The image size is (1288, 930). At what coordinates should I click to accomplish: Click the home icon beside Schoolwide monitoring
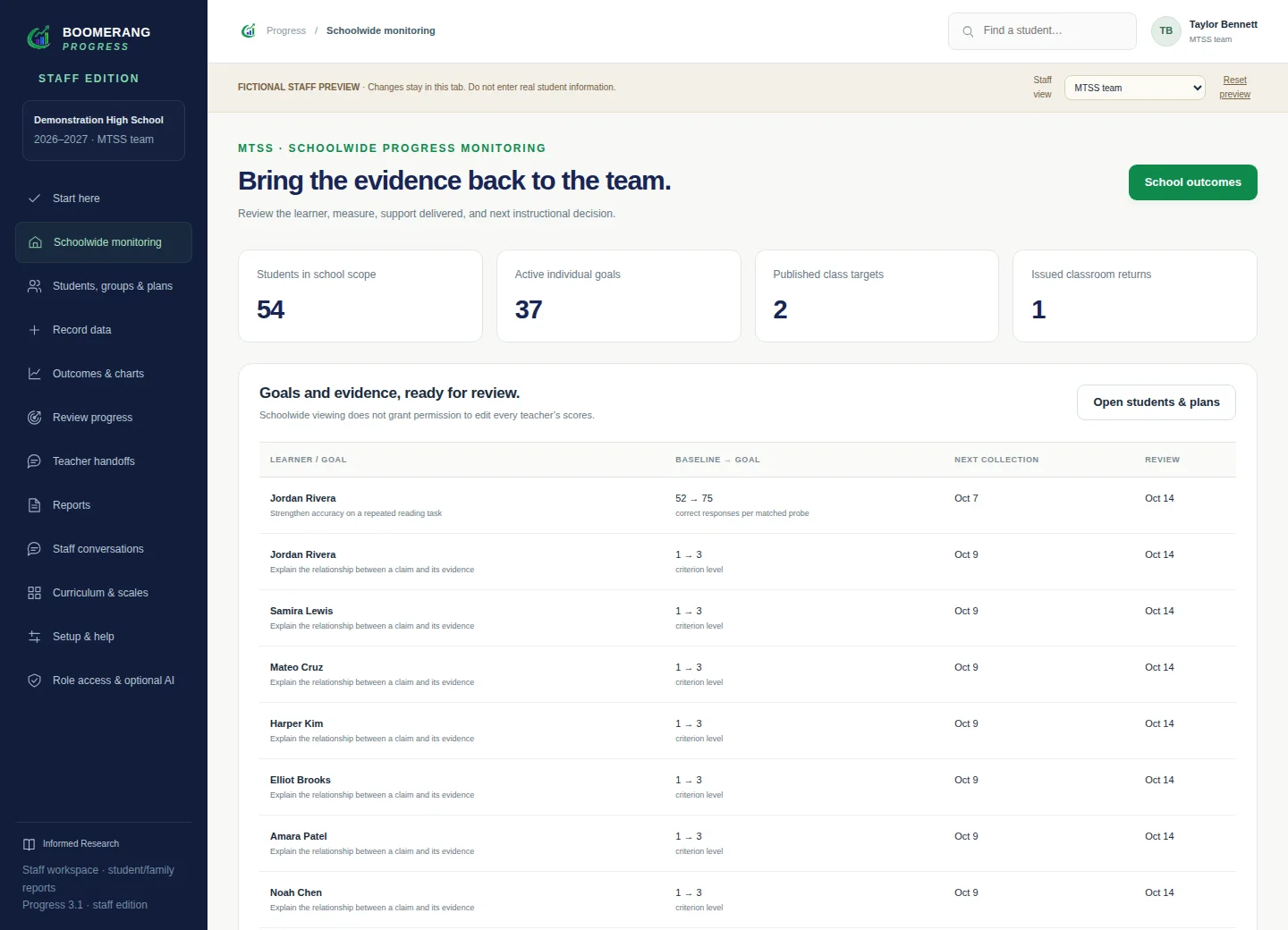(x=35, y=242)
